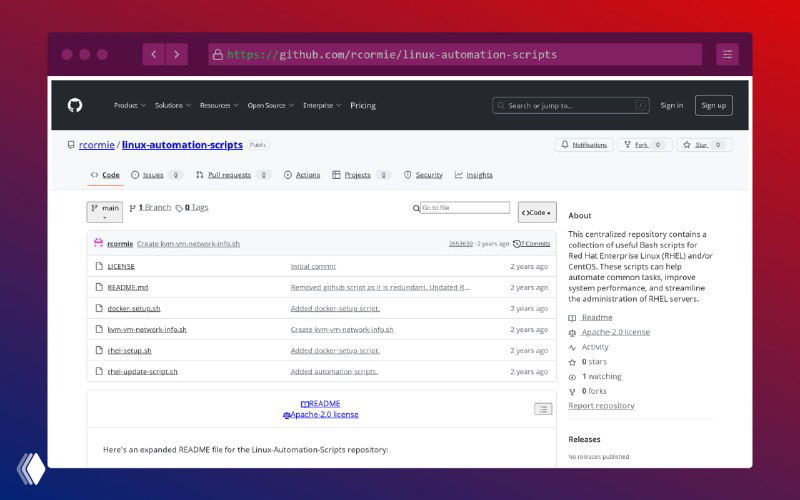The width and height of the screenshot is (800, 500).
Task: Go back with browser back arrow
Action: click(154, 54)
